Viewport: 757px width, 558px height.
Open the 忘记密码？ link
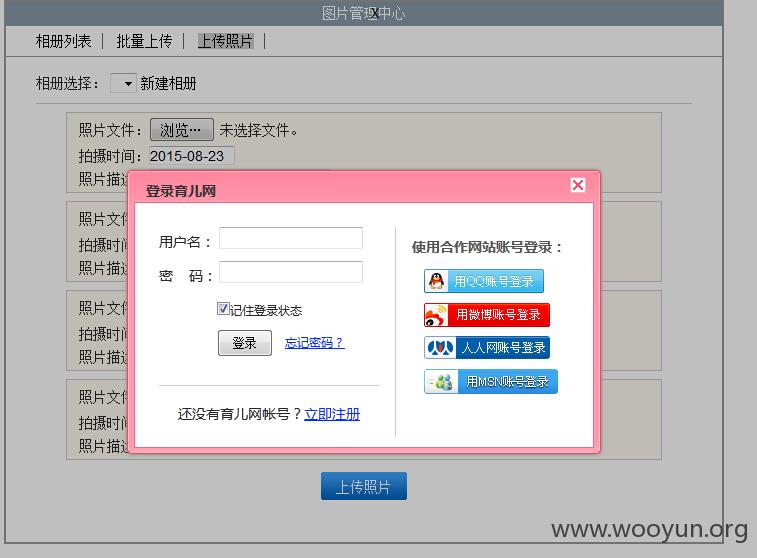coord(314,343)
